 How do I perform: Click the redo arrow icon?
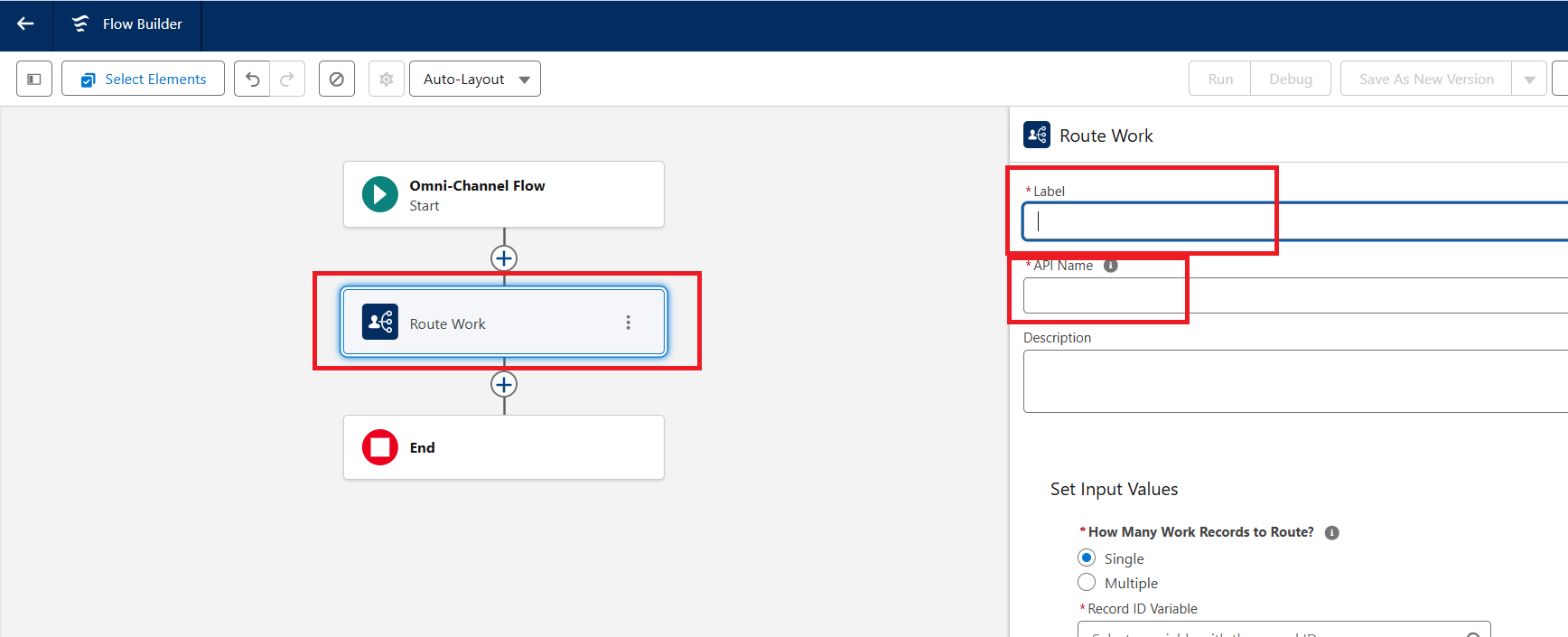[287, 80]
